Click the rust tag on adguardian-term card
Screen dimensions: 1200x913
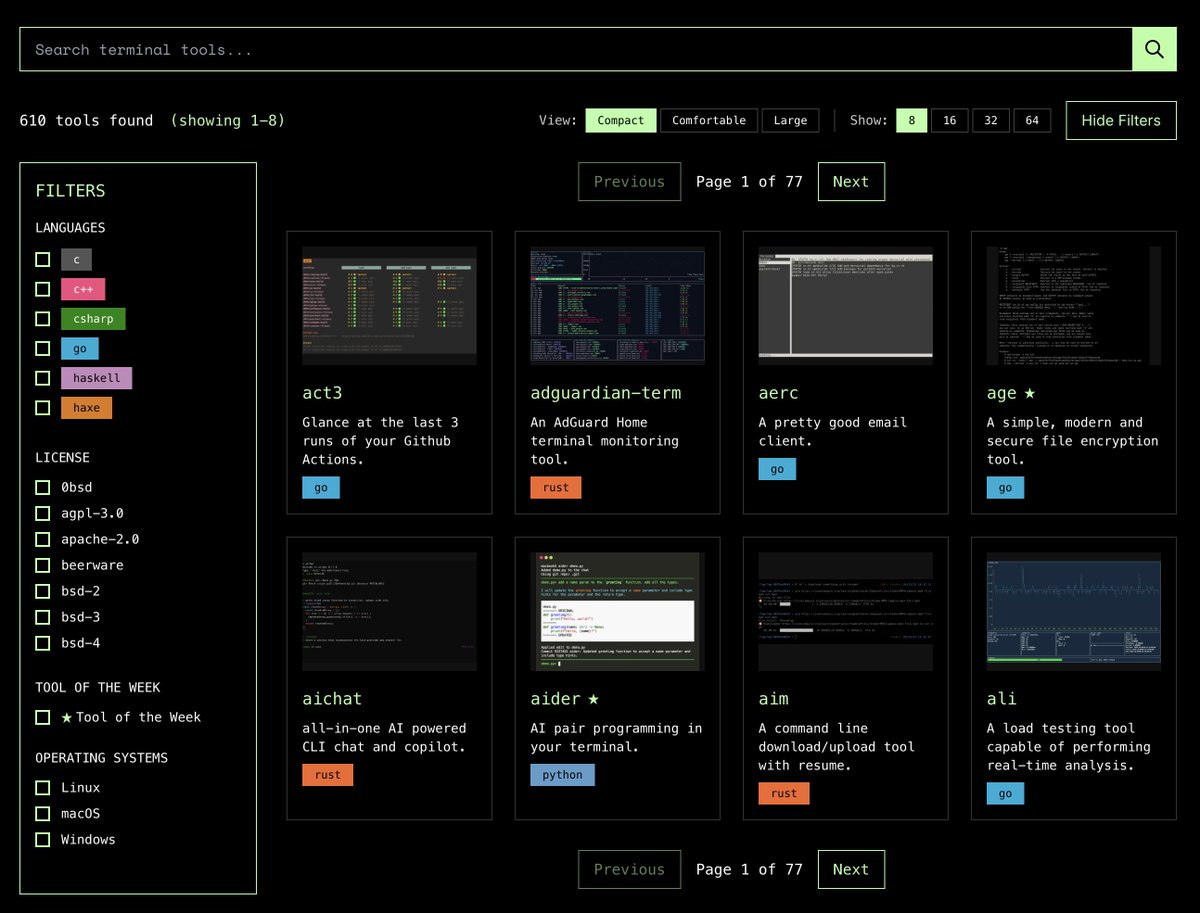[x=556, y=487]
